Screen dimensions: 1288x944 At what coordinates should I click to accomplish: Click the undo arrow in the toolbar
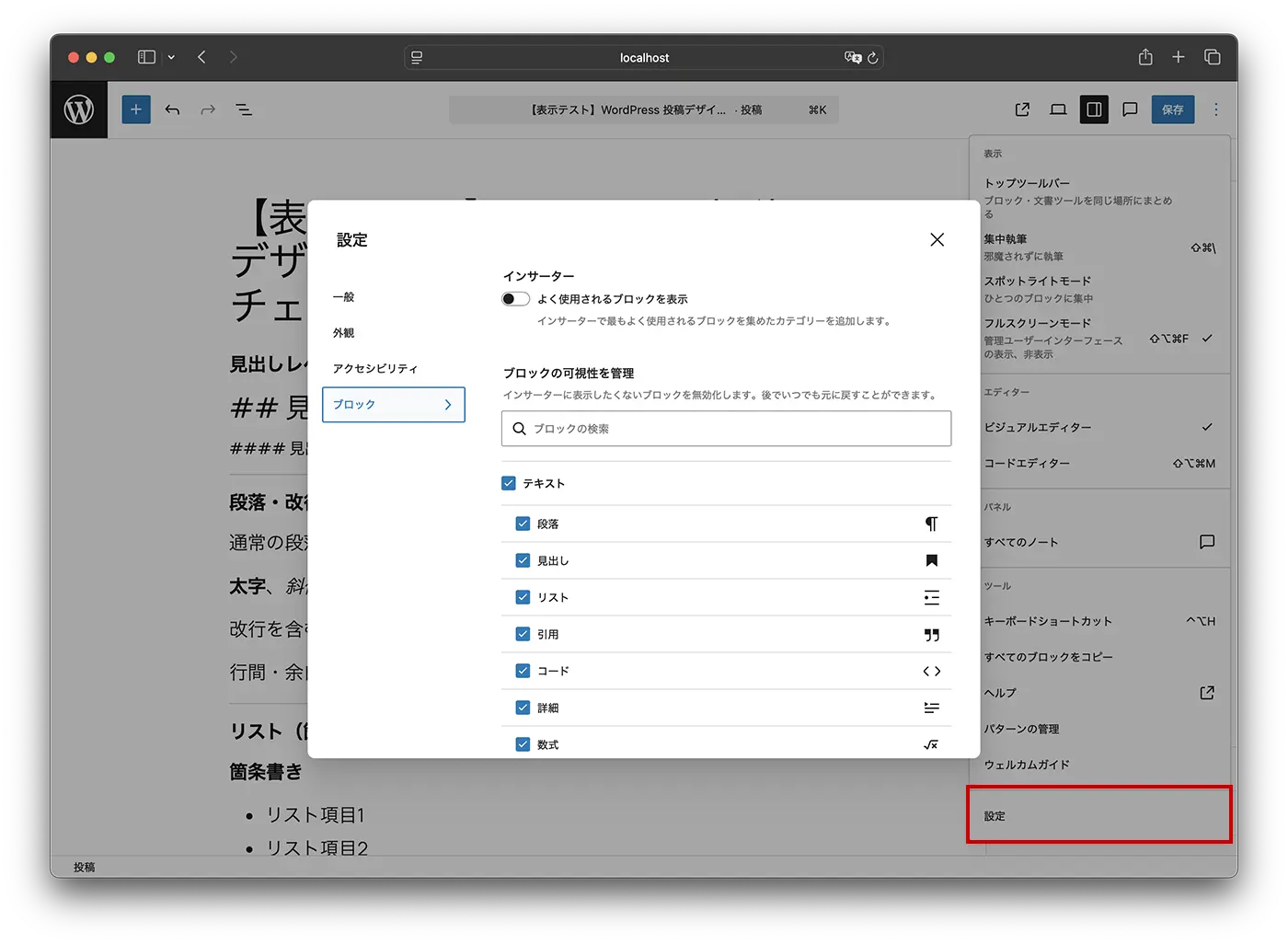pyautogui.click(x=172, y=109)
